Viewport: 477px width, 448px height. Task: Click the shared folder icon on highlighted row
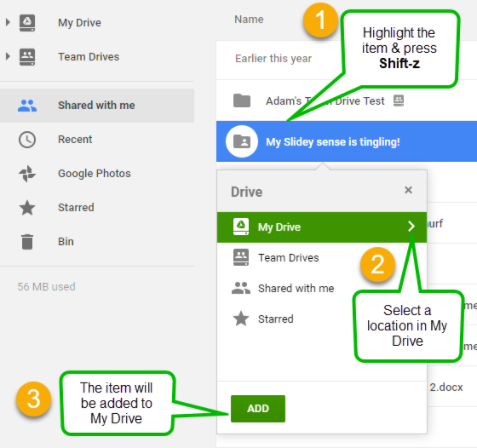(242, 141)
